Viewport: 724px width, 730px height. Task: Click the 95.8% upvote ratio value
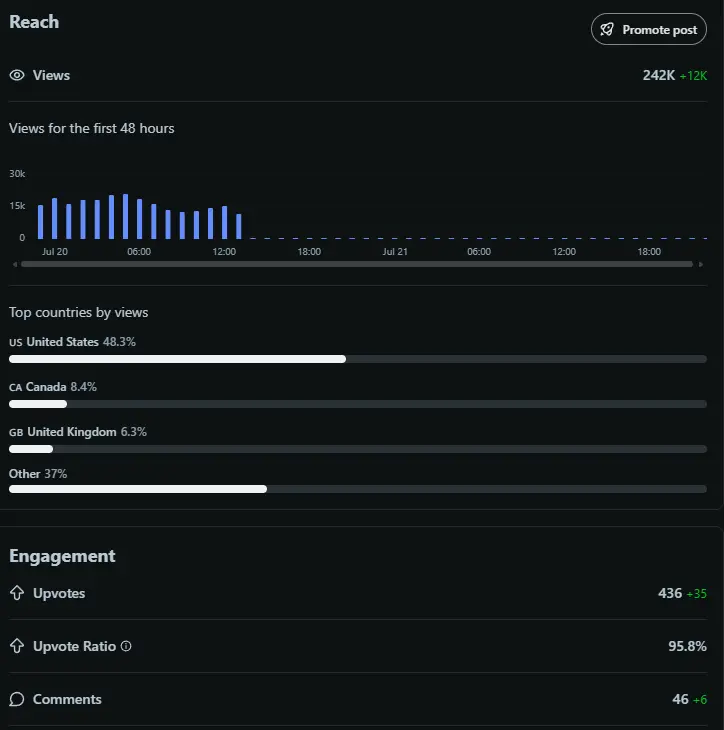687,646
